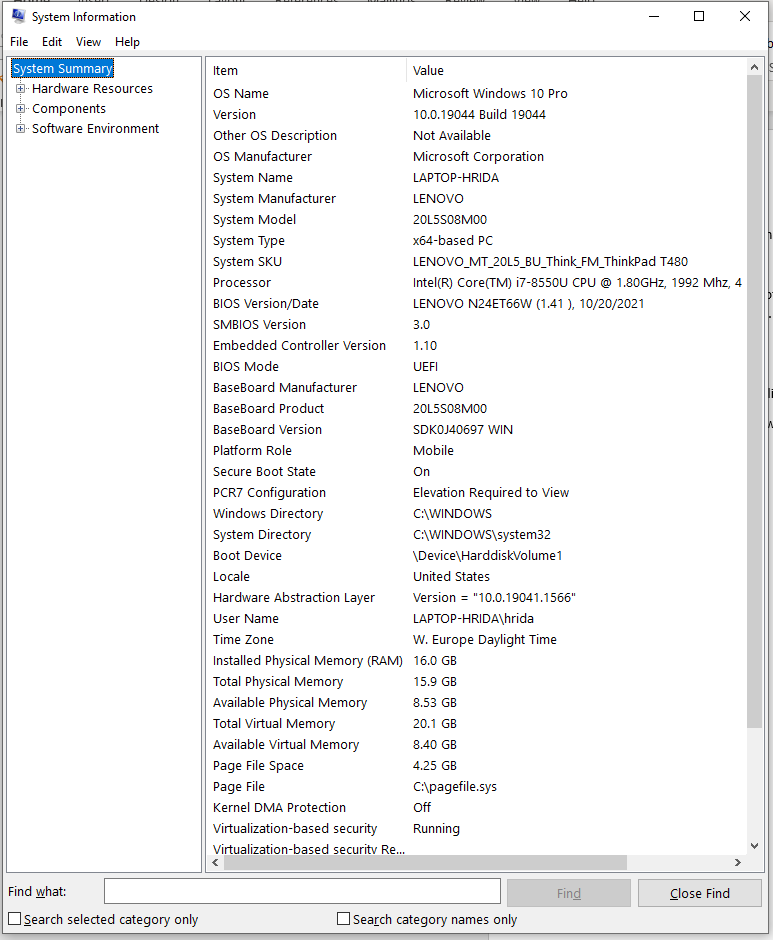Viewport: 773px width, 940px height.
Task: Select the Time Zone row
Action: (x=477, y=639)
